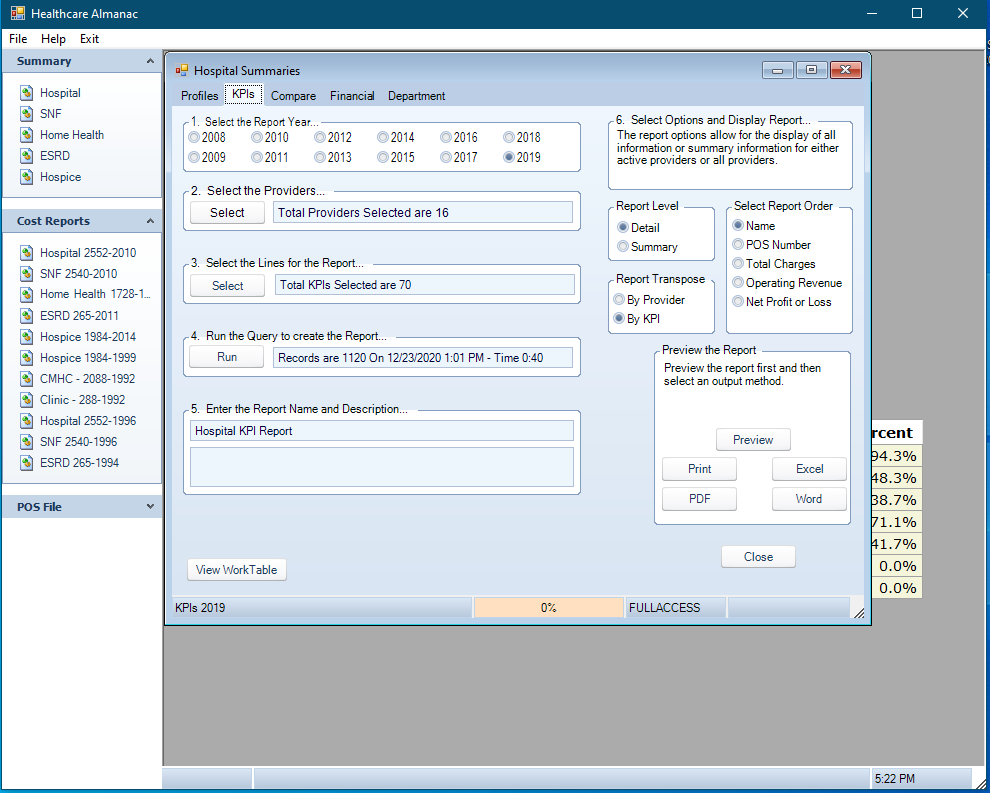Collapse the Cost Reports section
The width and height of the screenshot is (990, 793).
[x=148, y=221]
